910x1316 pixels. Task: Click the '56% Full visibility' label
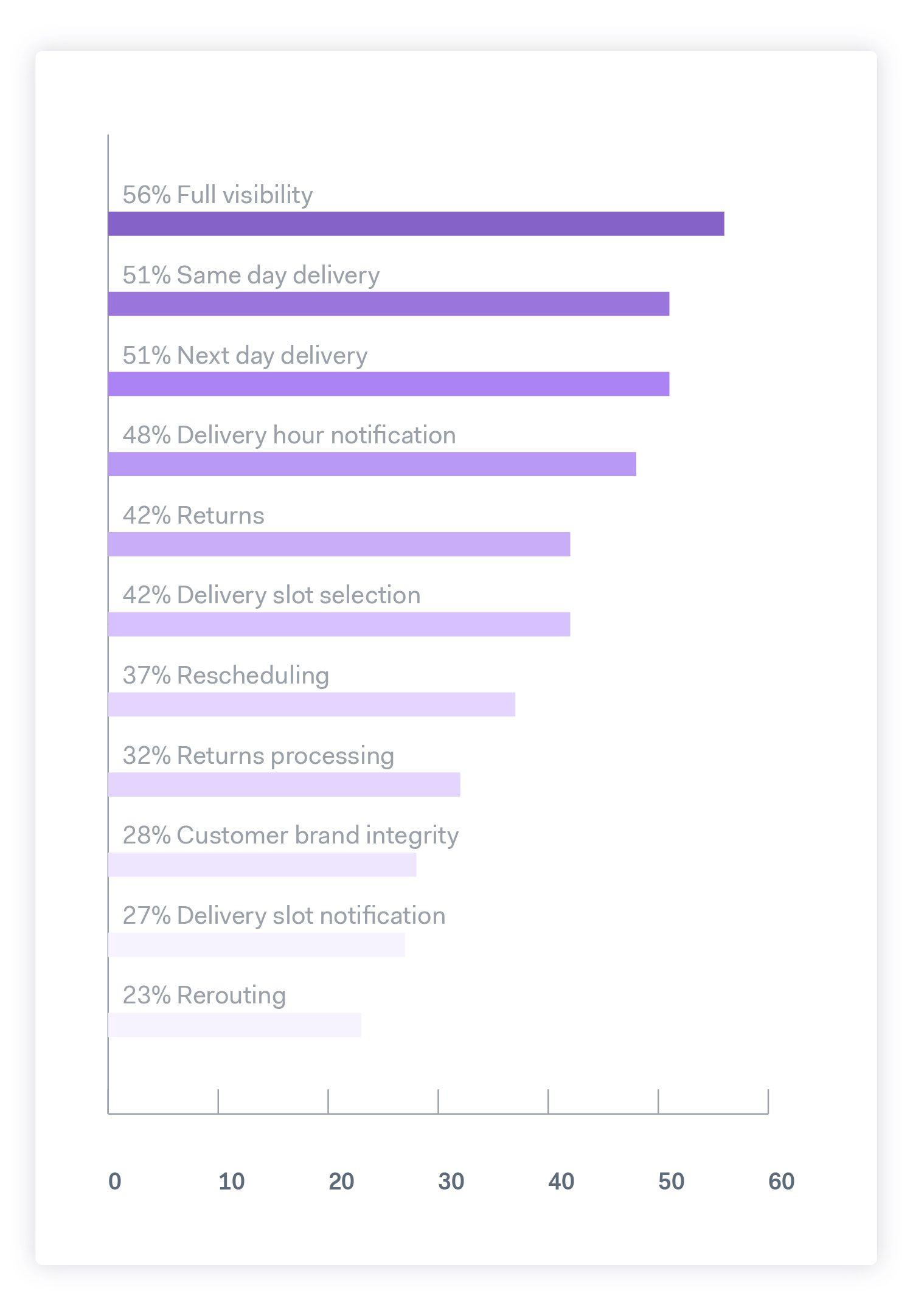pyautogui.click(x=218, y=195)
